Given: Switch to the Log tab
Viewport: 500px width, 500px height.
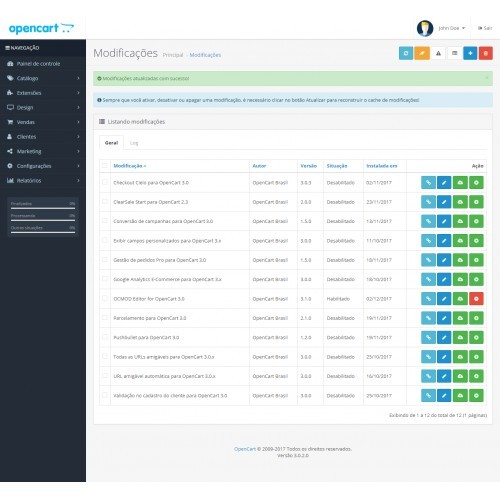Looking at the screenshot, I should click(x=134, y=143).
